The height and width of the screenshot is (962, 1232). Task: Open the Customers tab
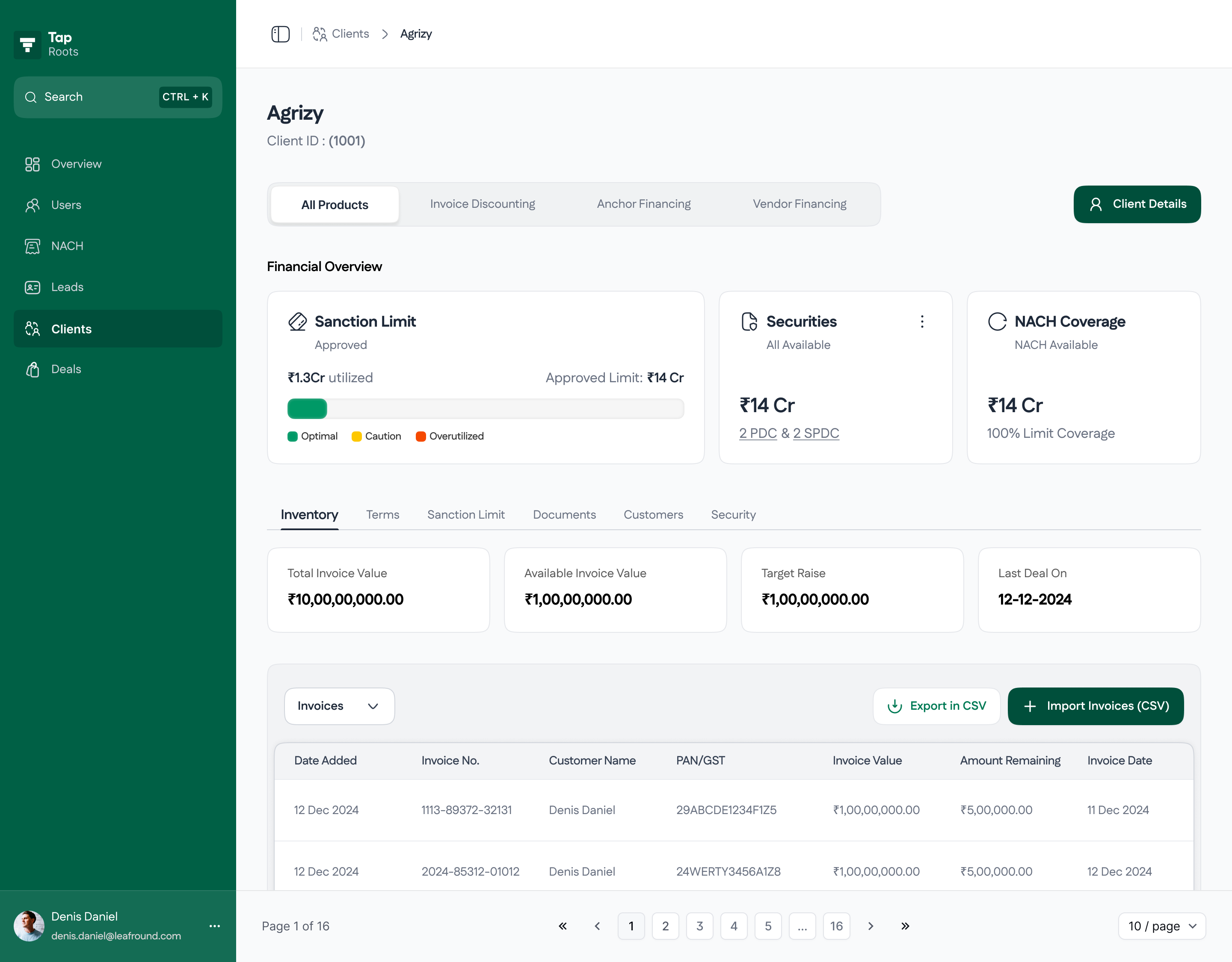click(x=653, y=515)
